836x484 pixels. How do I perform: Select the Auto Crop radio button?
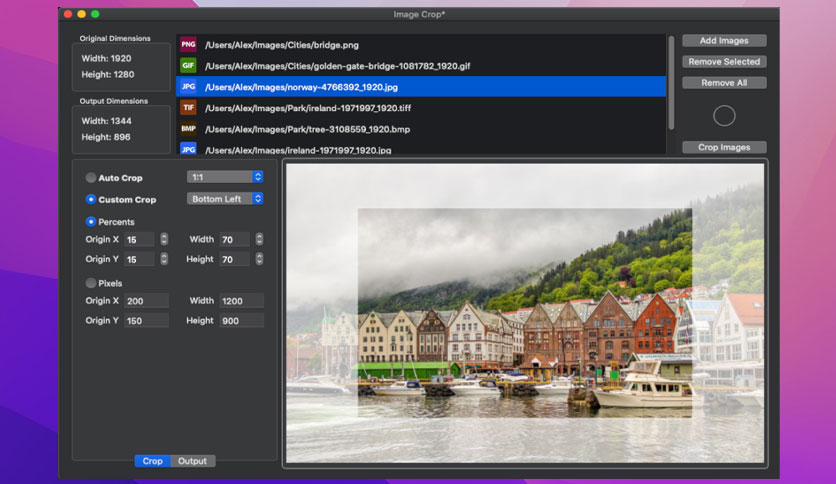91,178
